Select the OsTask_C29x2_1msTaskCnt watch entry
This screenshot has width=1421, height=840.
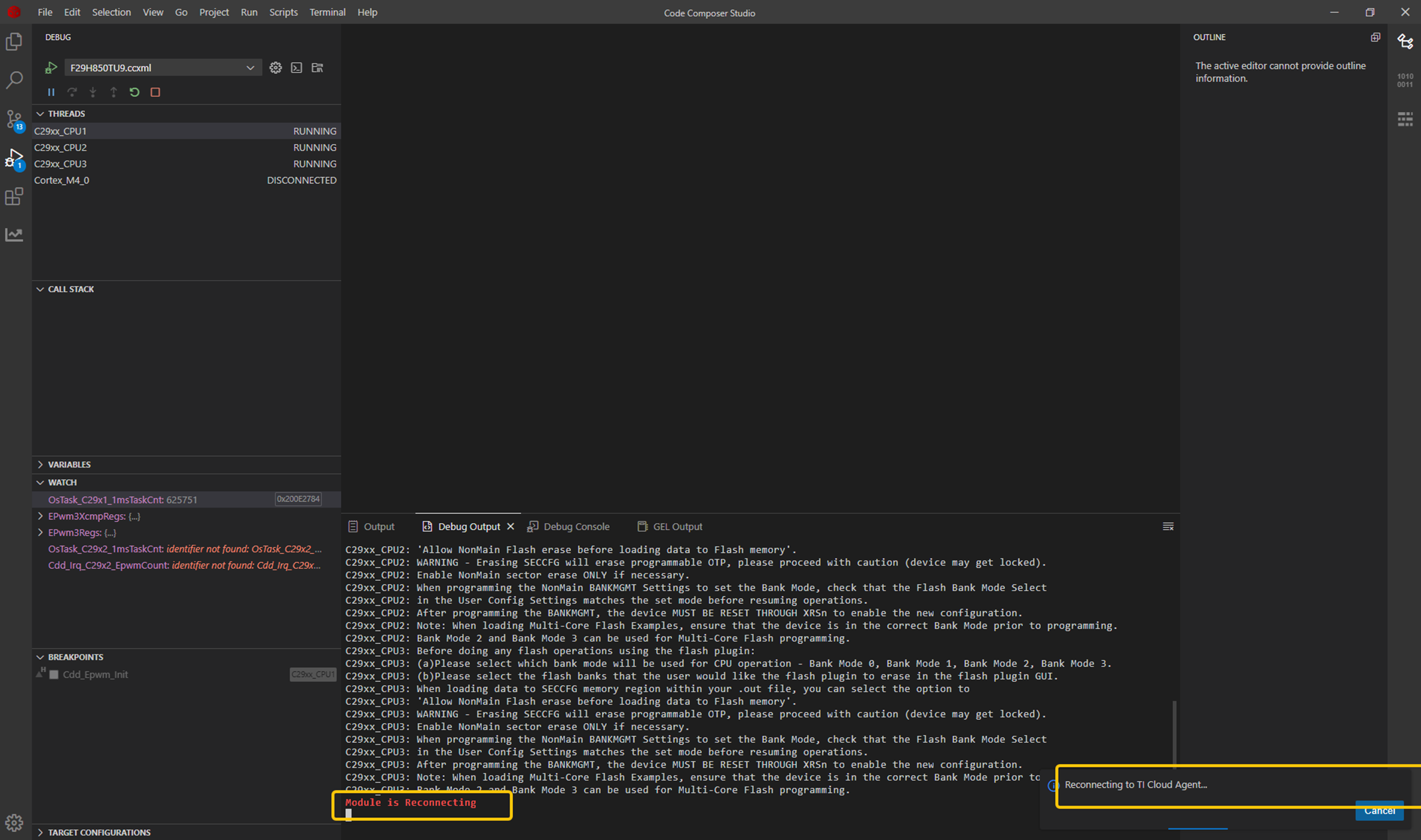(186, 549)
